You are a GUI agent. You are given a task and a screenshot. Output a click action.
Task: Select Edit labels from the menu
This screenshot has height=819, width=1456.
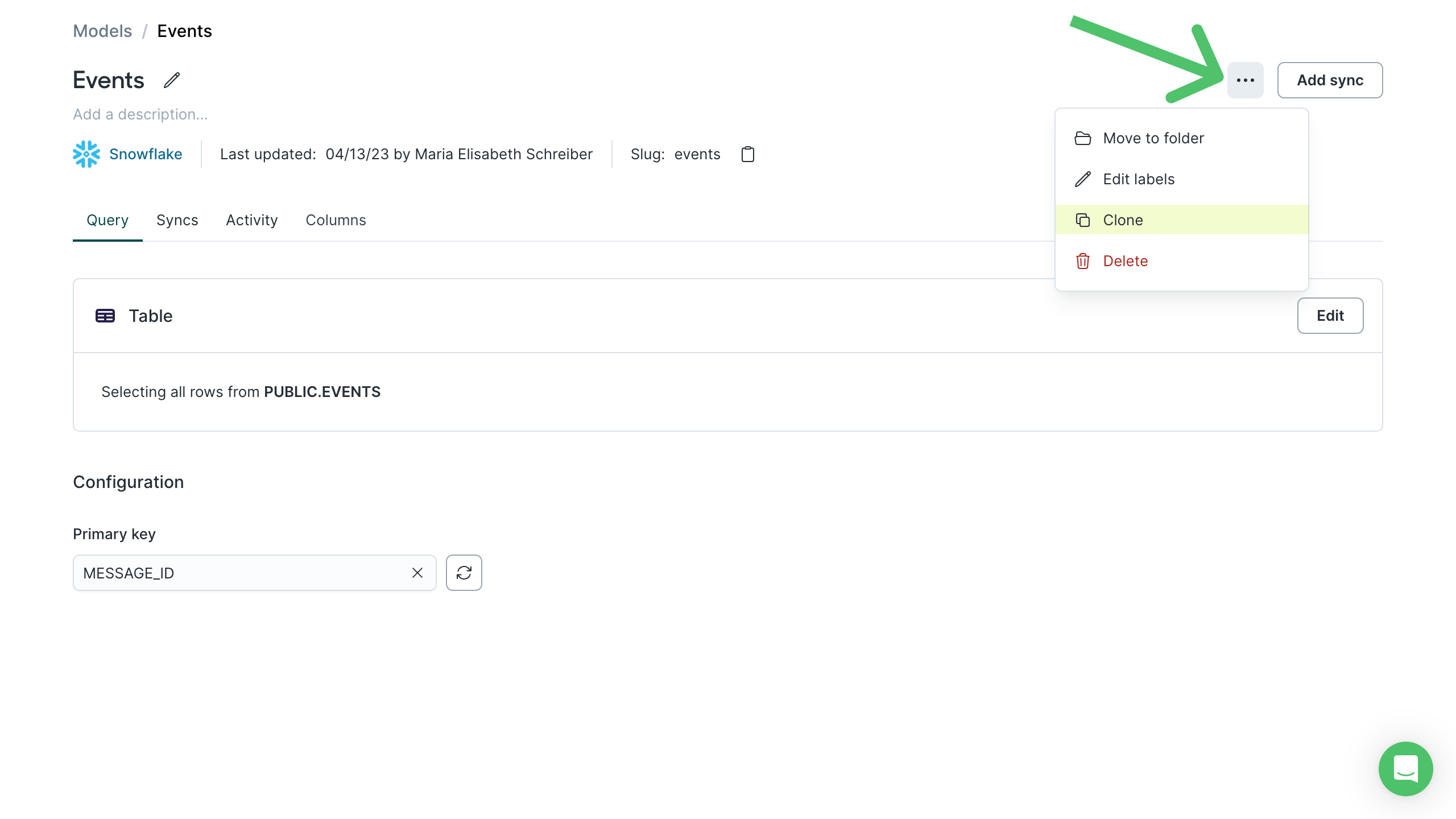pyautogui.click(x=1137, y=179)
